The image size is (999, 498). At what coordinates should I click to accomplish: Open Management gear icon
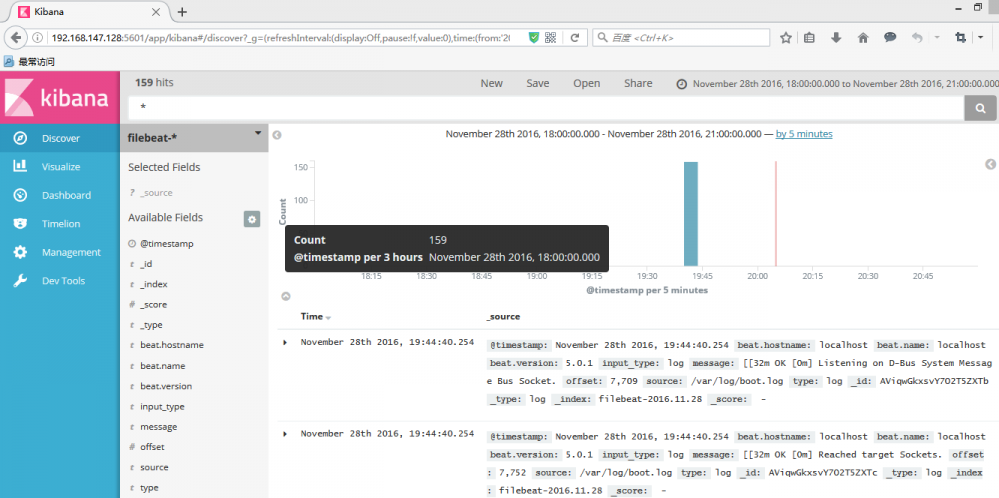[x=20, y=252]
